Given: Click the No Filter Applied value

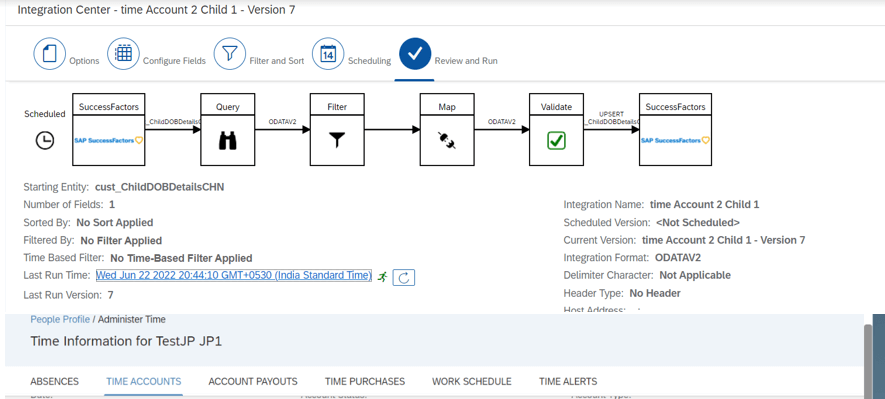Looking at the screenshot, I should coord(121,240).
